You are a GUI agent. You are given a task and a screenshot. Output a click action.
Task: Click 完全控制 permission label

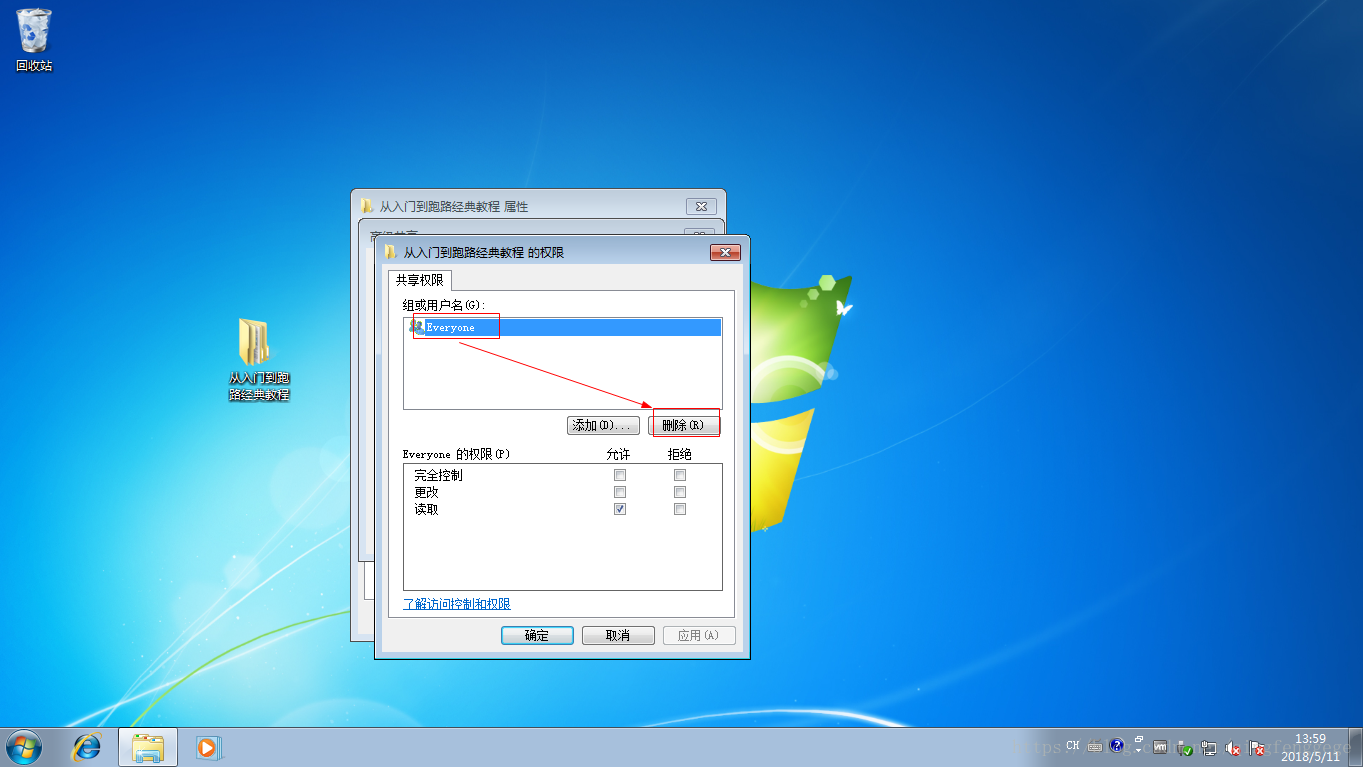pyautogui.click(x=438, y=475)
